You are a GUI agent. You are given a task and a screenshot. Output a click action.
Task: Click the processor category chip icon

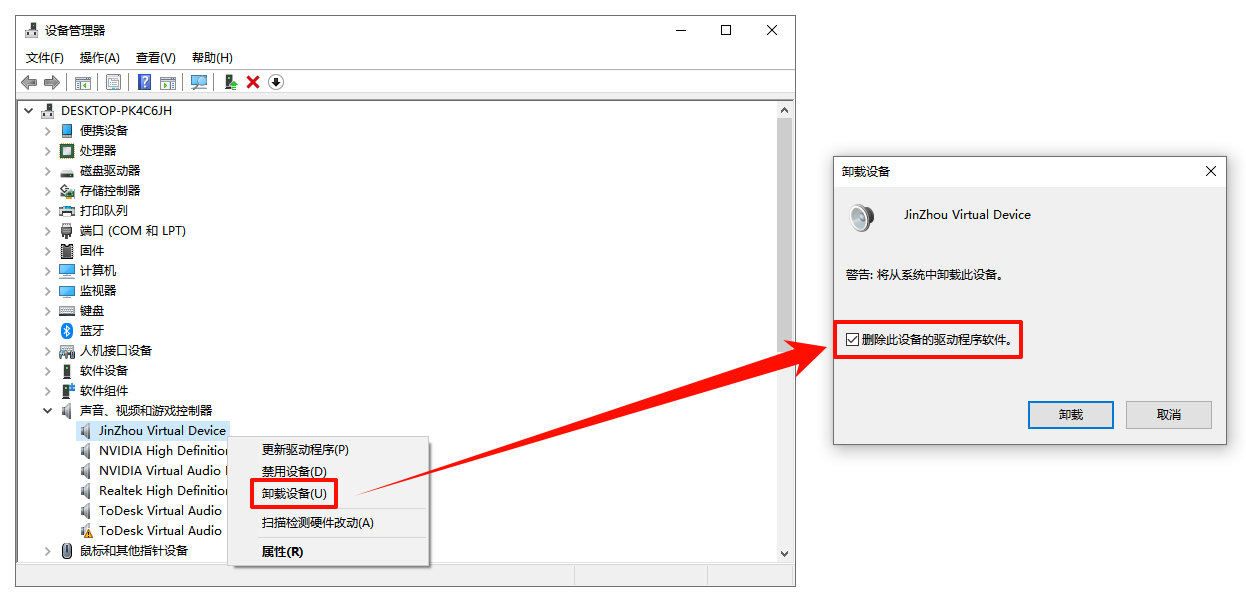tap(67, 151)
